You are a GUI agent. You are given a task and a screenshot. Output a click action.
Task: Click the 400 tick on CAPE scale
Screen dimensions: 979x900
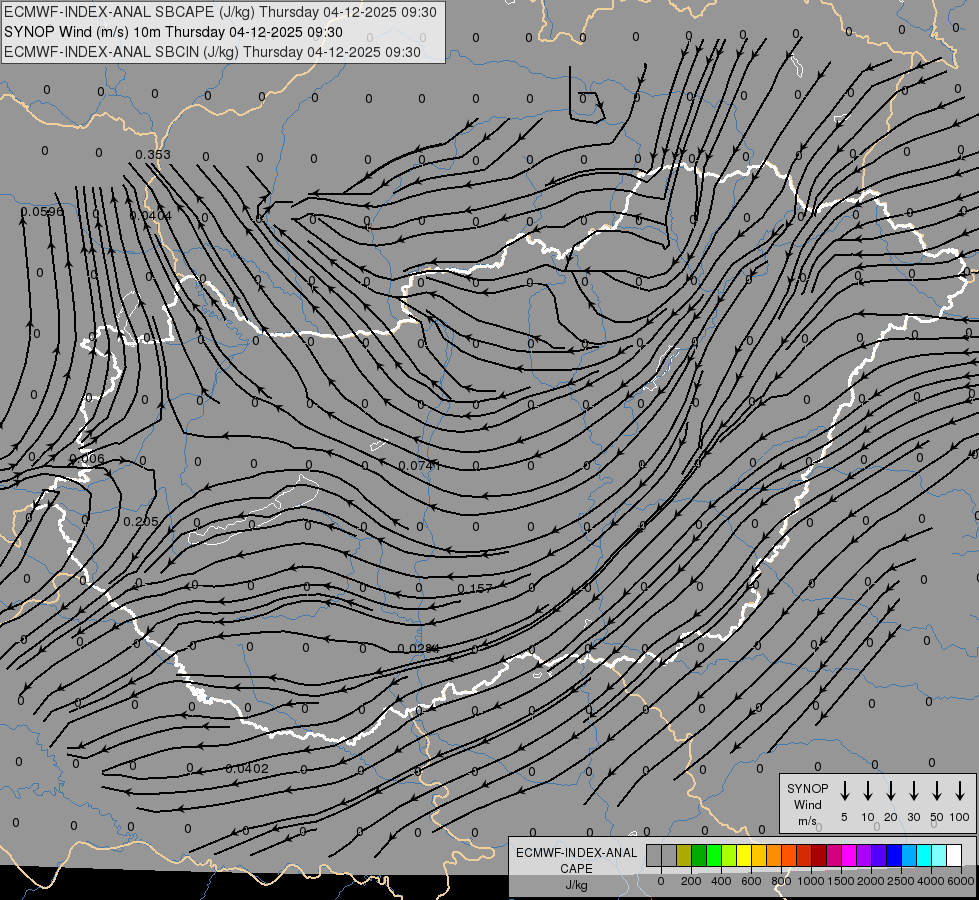tap(721, 881)
